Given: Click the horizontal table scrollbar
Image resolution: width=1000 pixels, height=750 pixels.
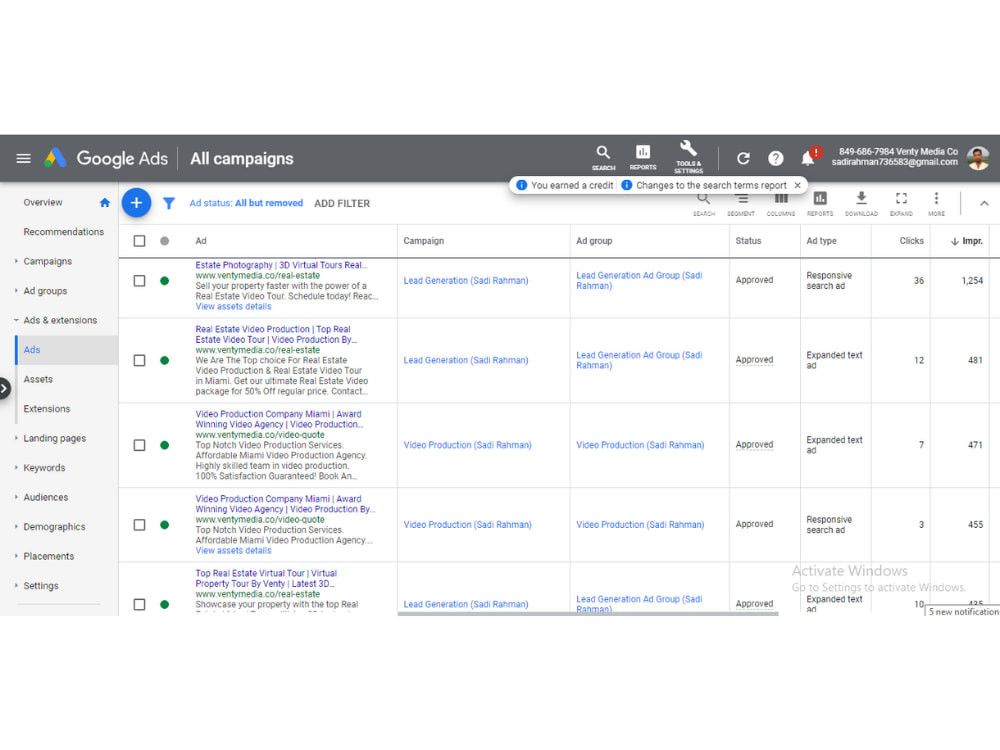Looking at the screenshot, I should [x=587, y=614].
